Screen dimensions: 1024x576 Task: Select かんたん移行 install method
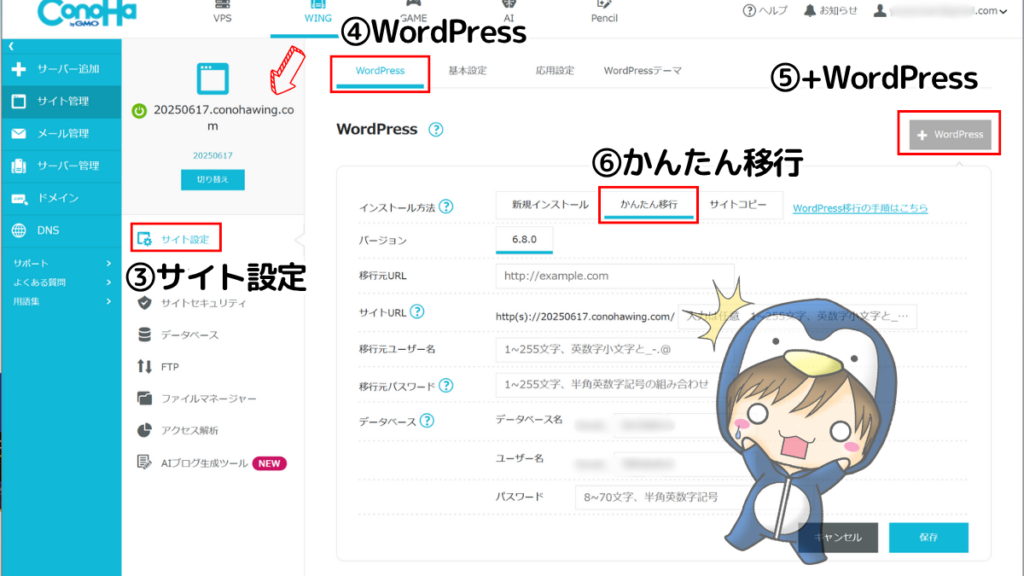tap(648, 205)
